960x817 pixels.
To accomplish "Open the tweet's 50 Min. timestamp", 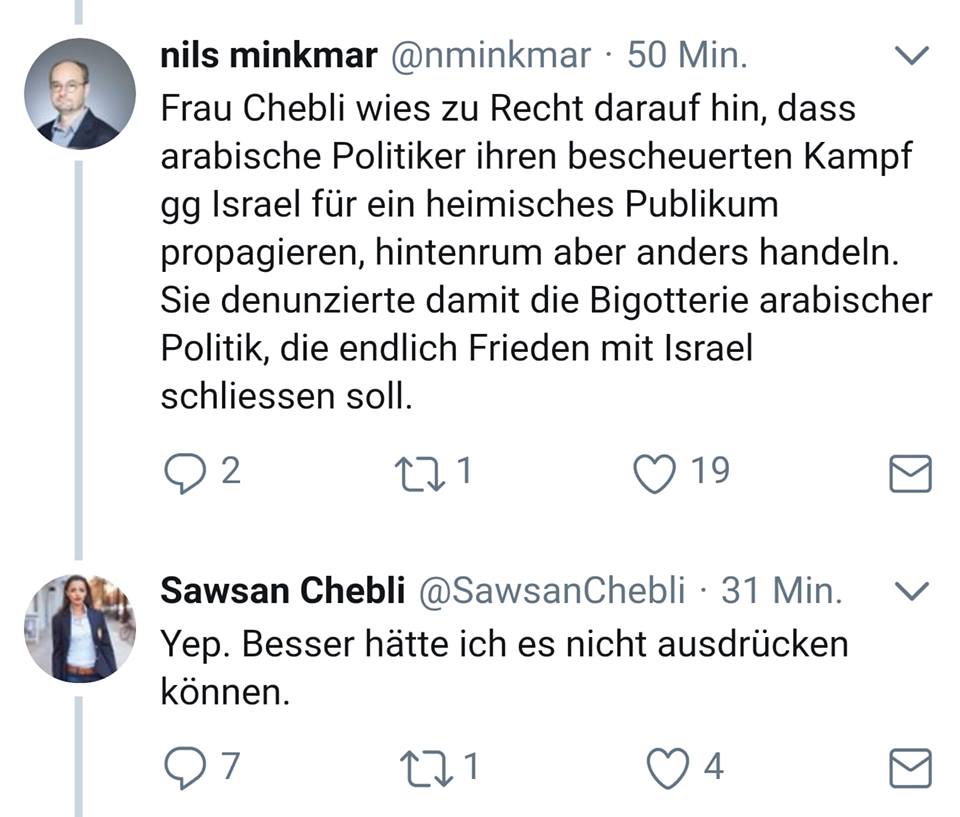I will [x=687, y=56].
